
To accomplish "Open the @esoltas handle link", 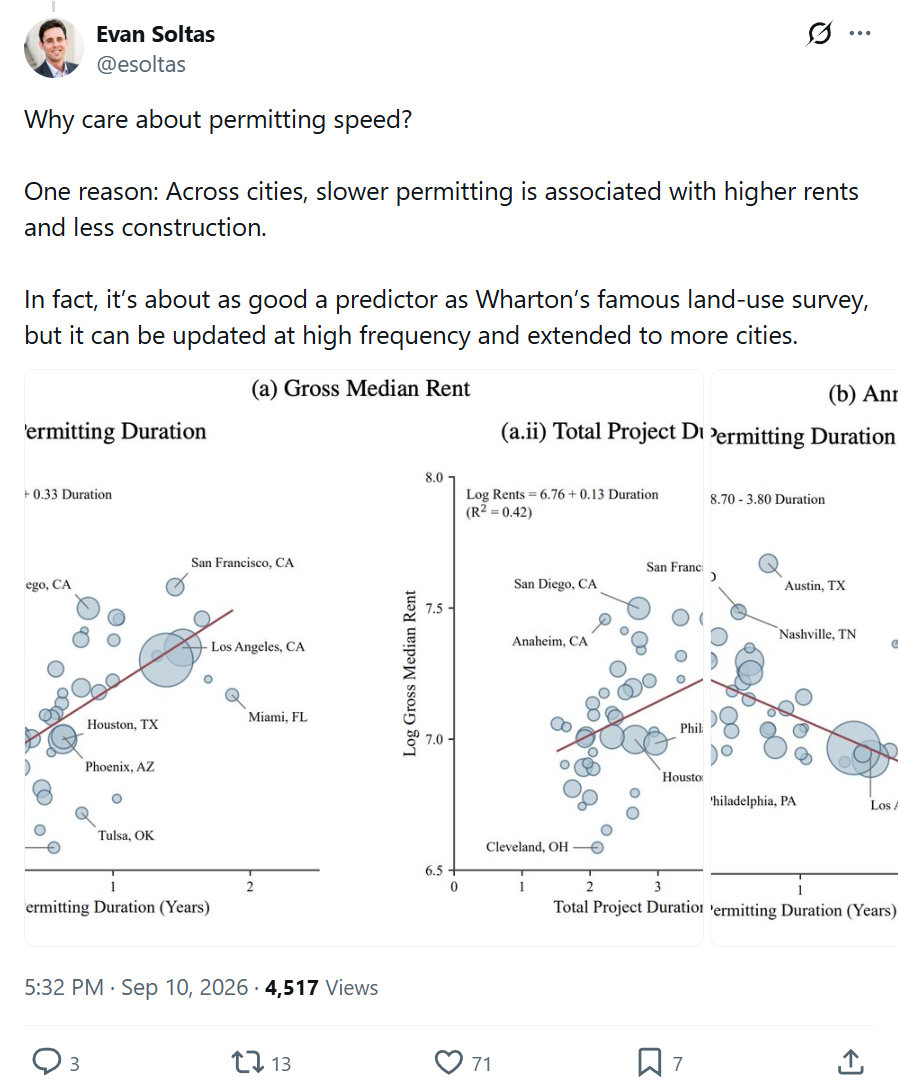I will click(141, 64).
